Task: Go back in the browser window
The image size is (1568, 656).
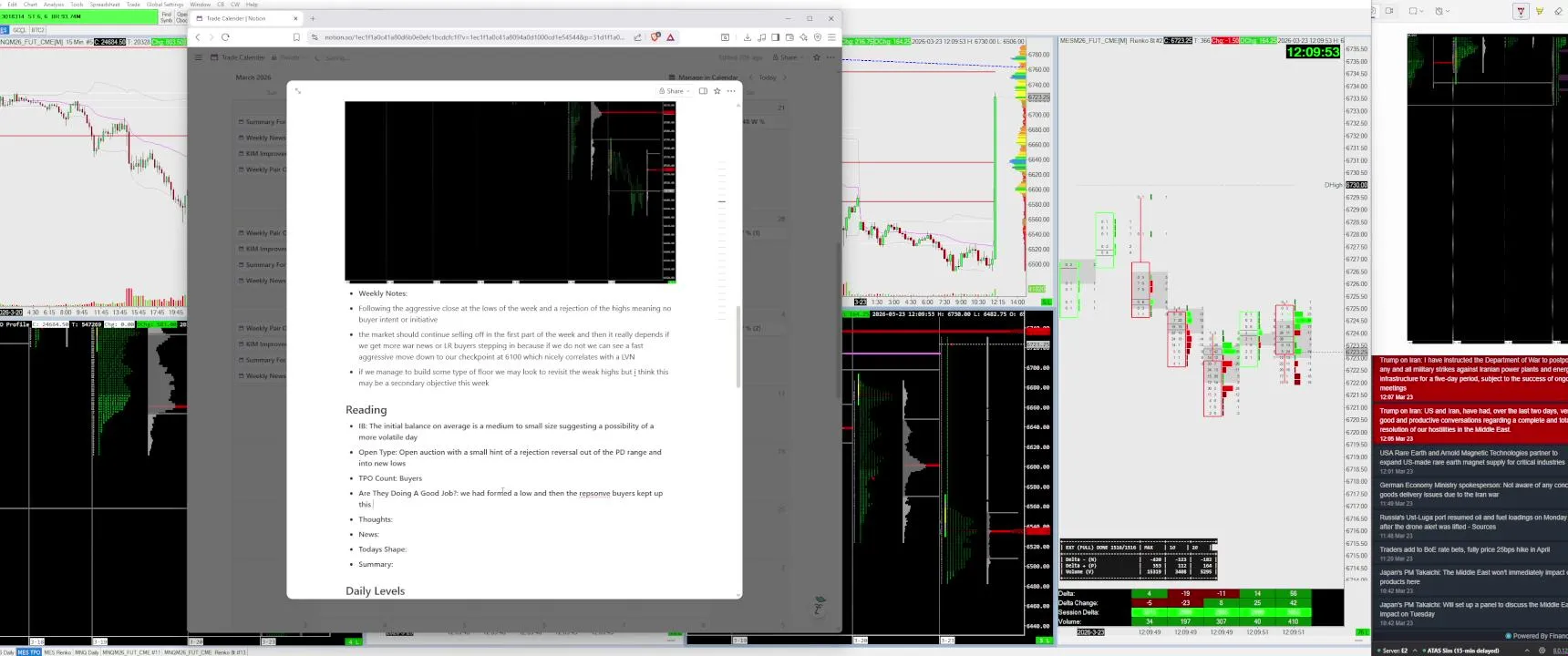Action: (198, 37)
